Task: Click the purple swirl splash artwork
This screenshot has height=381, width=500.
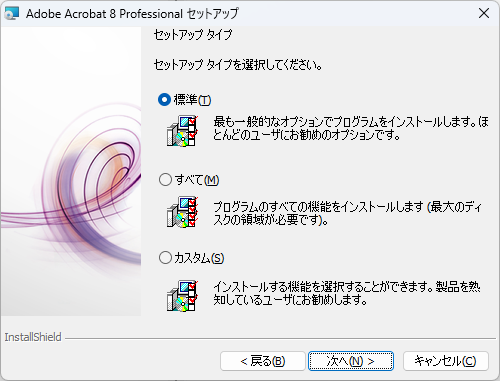Action: (x=71, y=171)
